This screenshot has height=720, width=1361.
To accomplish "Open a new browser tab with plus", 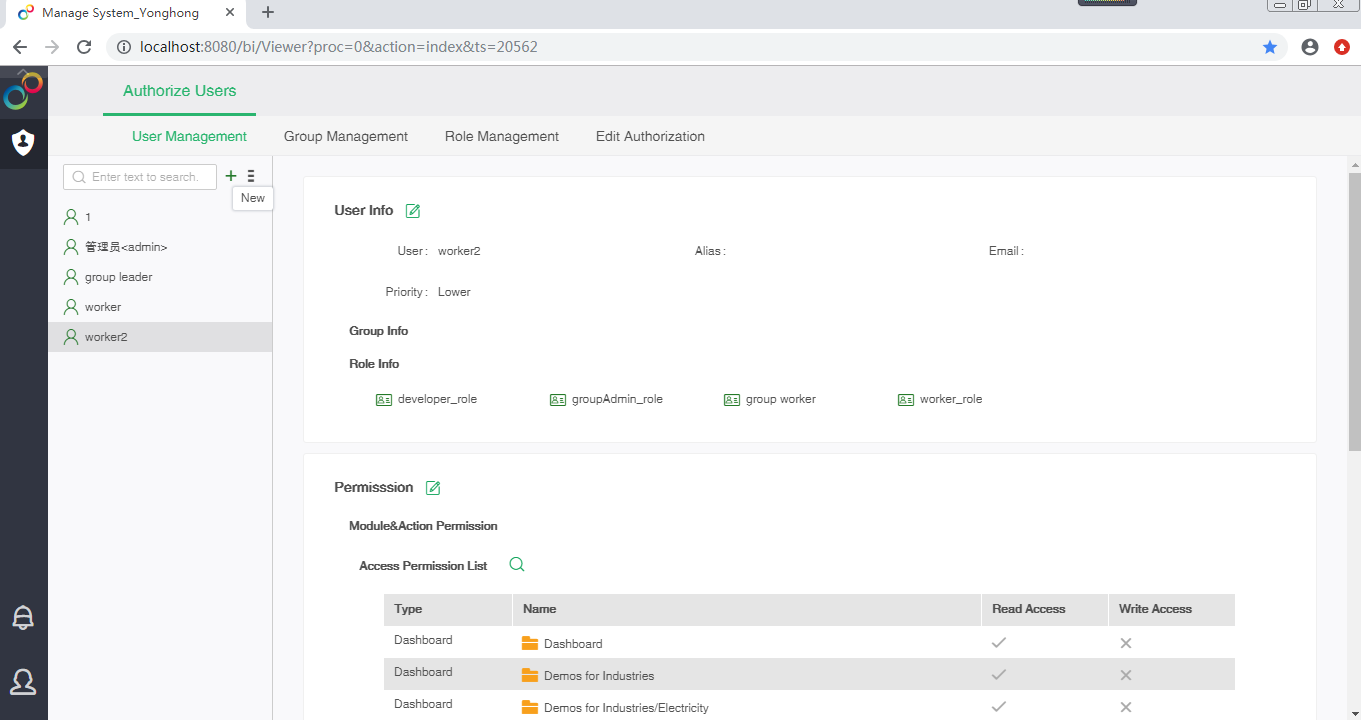I will point(268,12).
